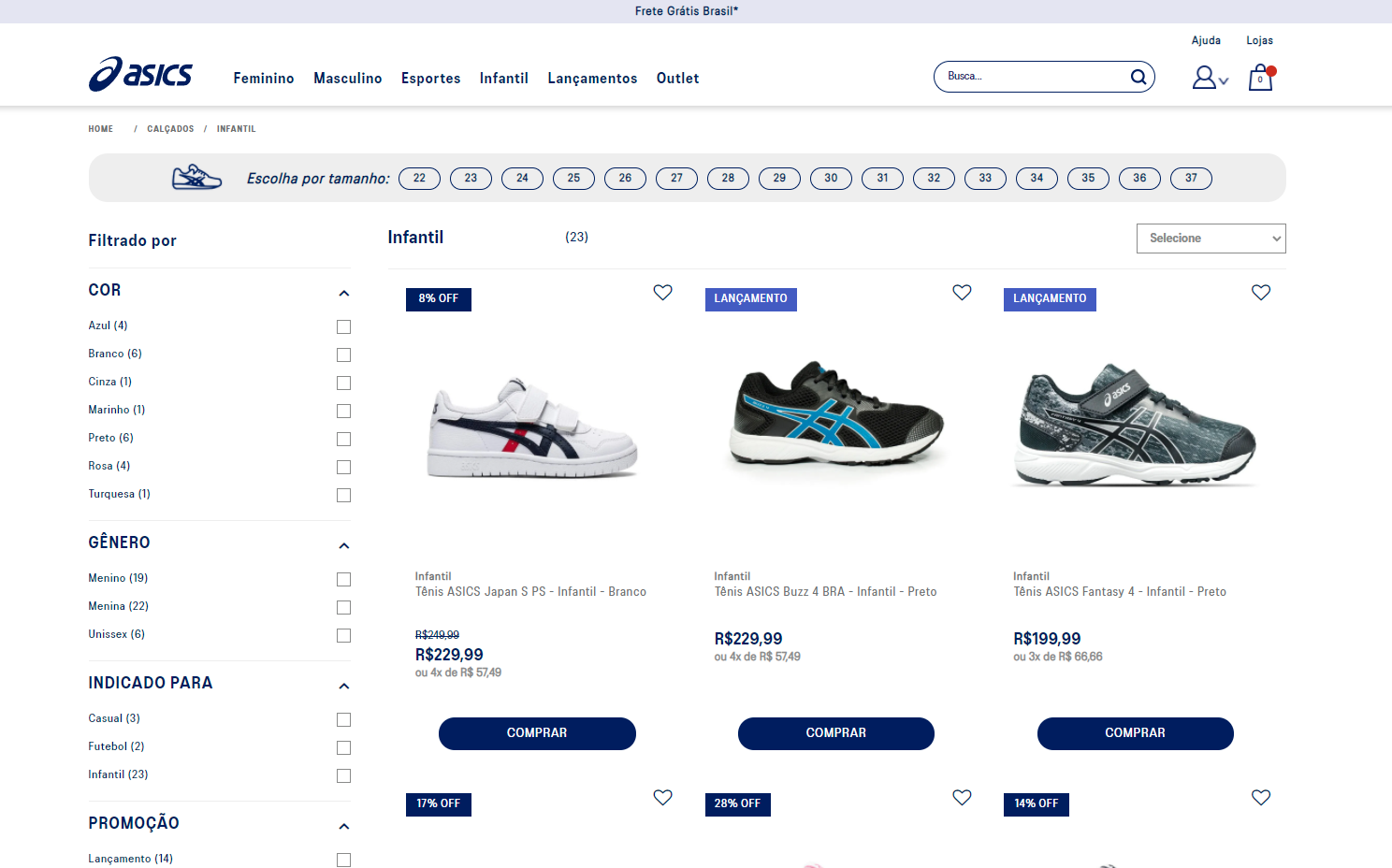This screenshot has height=868, width=1392.
Task: Choose shoe size 37
Action: [x=1191, y=179]
